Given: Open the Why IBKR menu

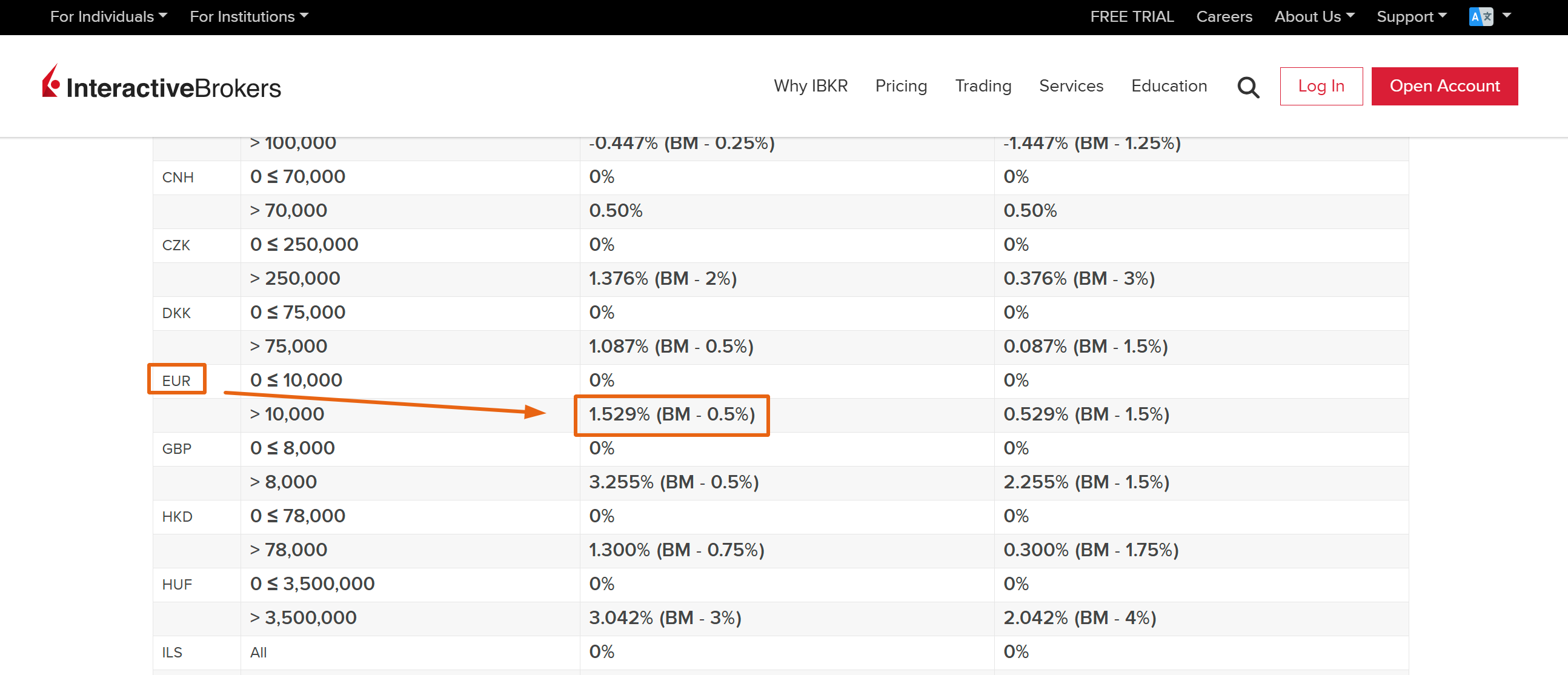Looking at the screenshot, I should (810, 86).
